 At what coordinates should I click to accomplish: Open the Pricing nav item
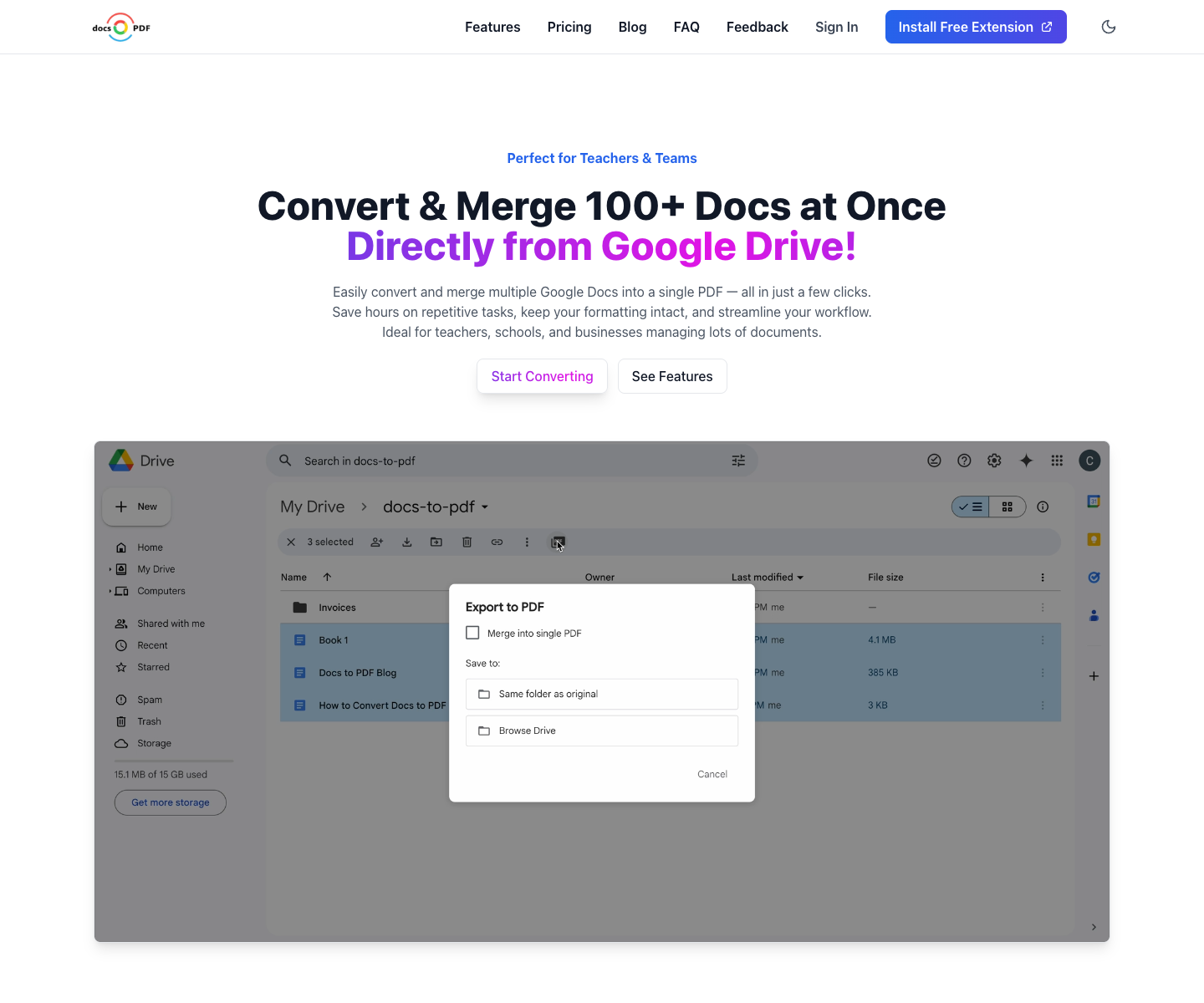tap(569, 27)
